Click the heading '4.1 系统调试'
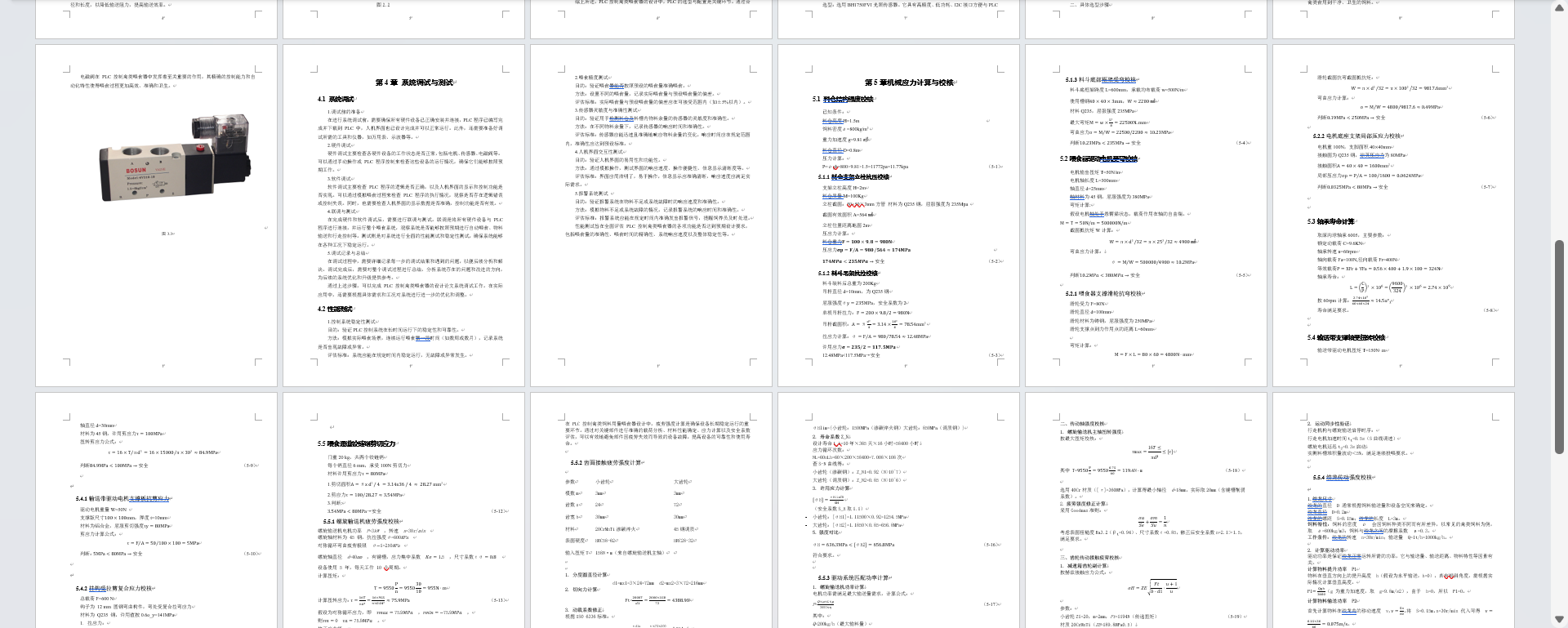The width and height of the screenshot is (1568, 628). point(336,99)
